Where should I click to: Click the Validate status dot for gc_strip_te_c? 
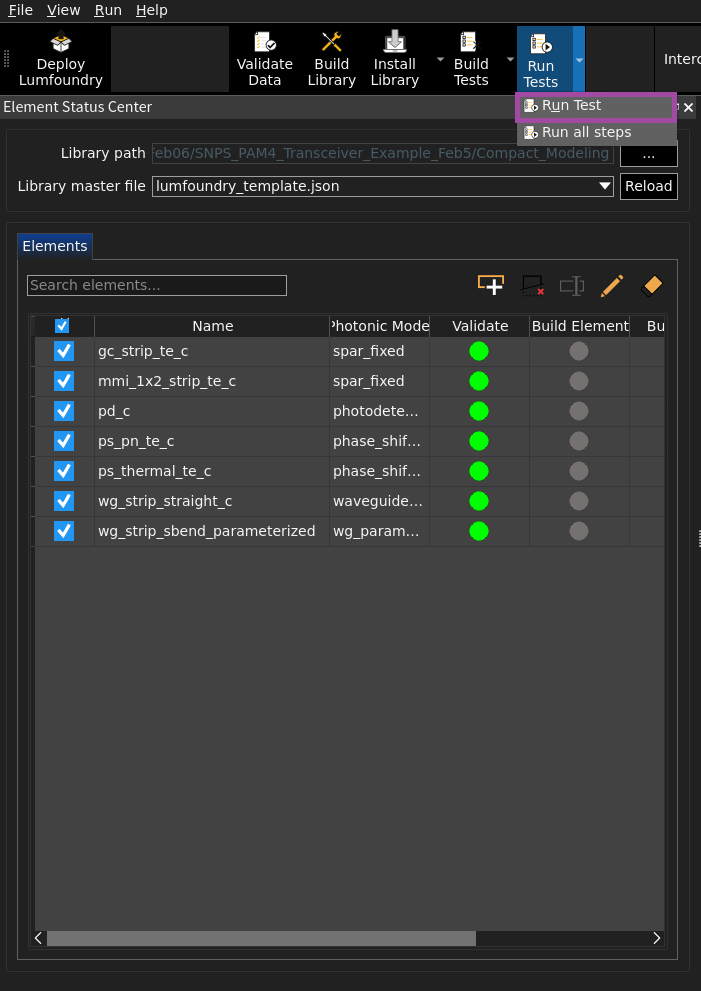click(x=479, y=351)
